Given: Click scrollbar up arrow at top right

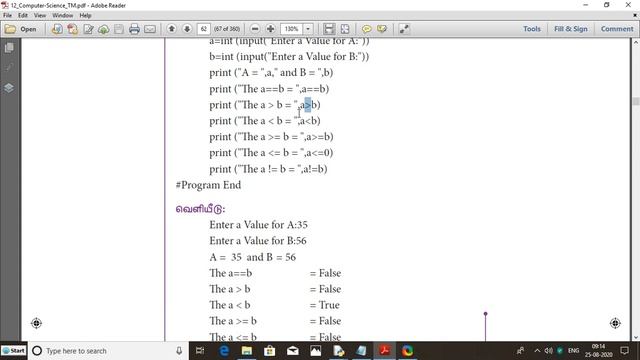Looking at the screenshot, I should pos(636,42).
